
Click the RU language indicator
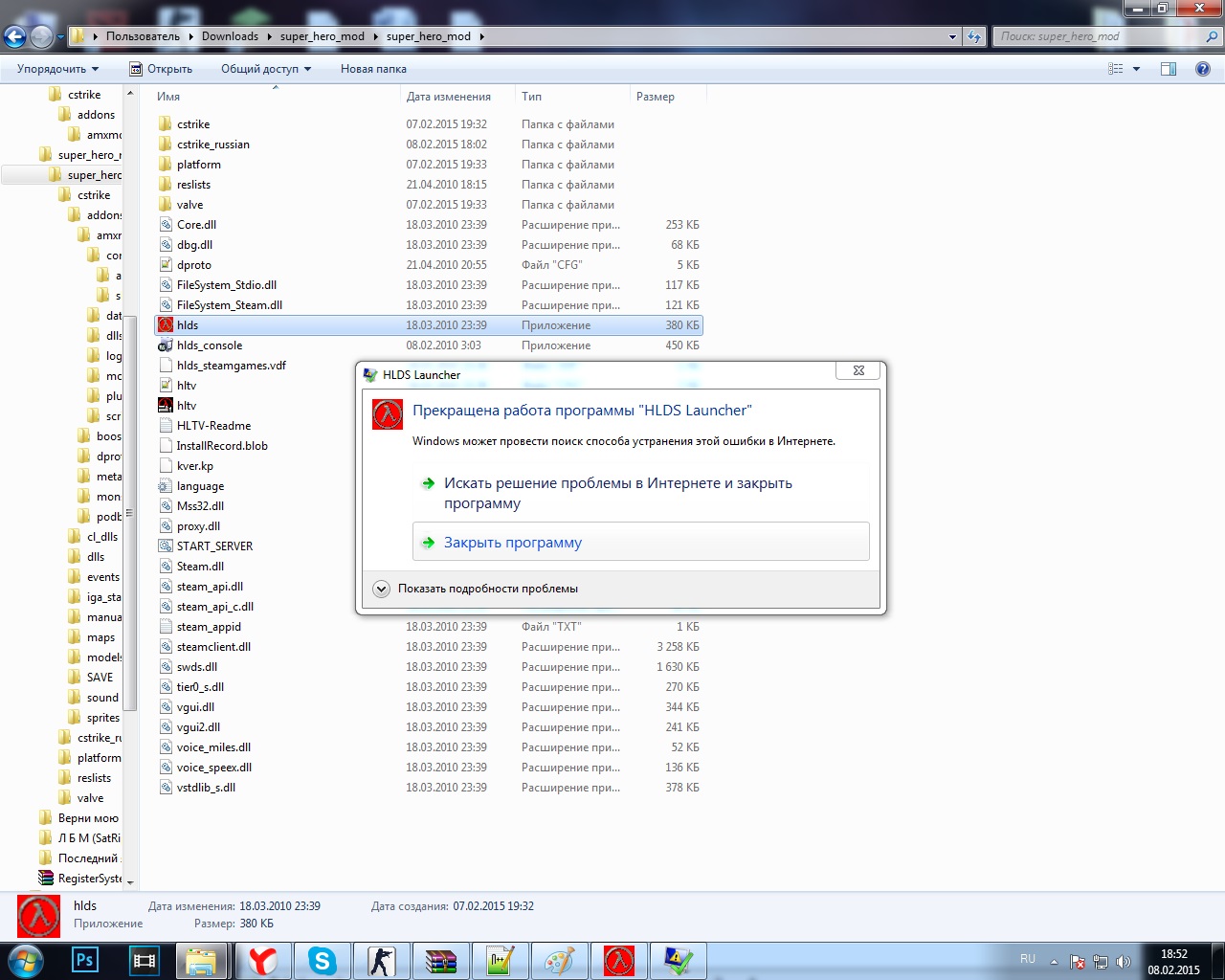[x=1028, y=958]
